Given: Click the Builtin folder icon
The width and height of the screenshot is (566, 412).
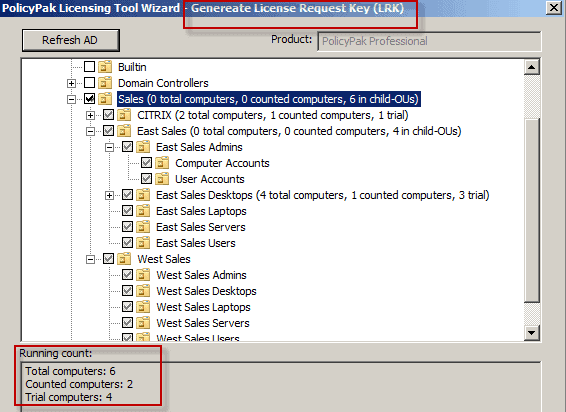Looking at the screenshot, I should tap(105, 67).
